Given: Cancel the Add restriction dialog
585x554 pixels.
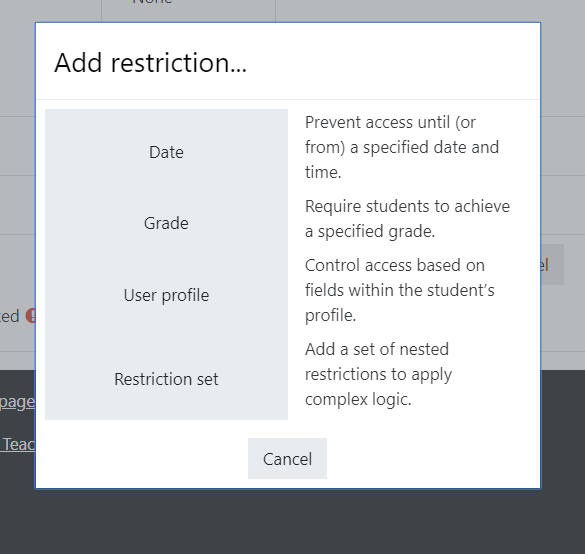Looking at the screenshot, I should [x=287, y=458].
